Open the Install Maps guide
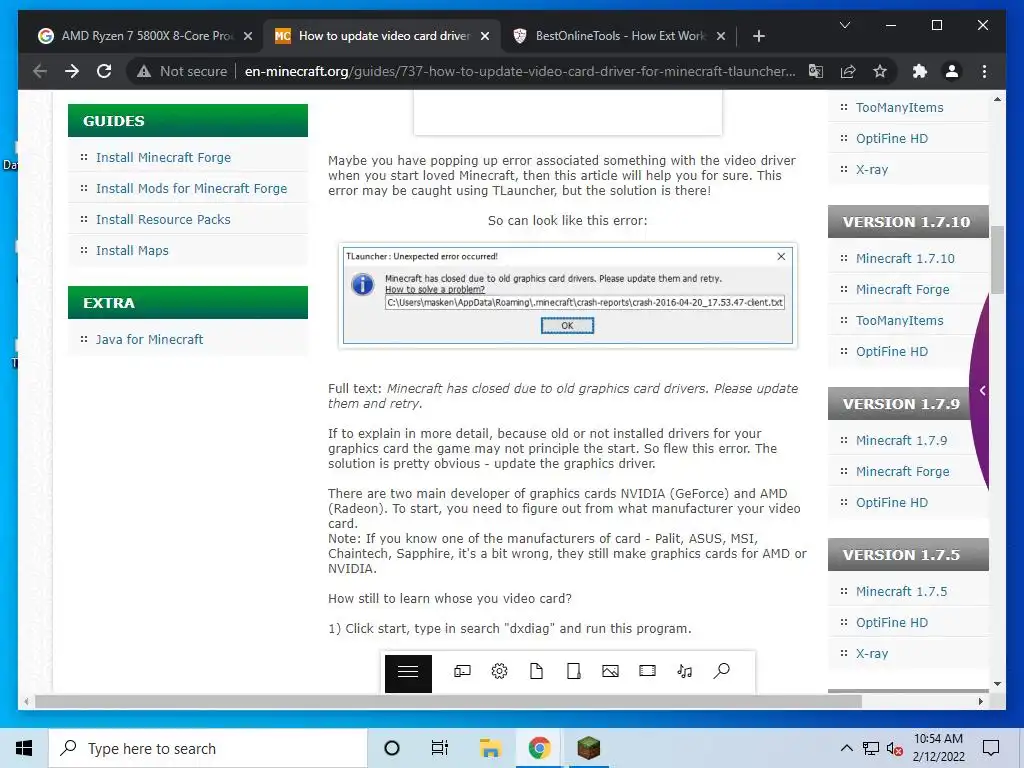Screen dimensions: 1024x768 (132, 251)
